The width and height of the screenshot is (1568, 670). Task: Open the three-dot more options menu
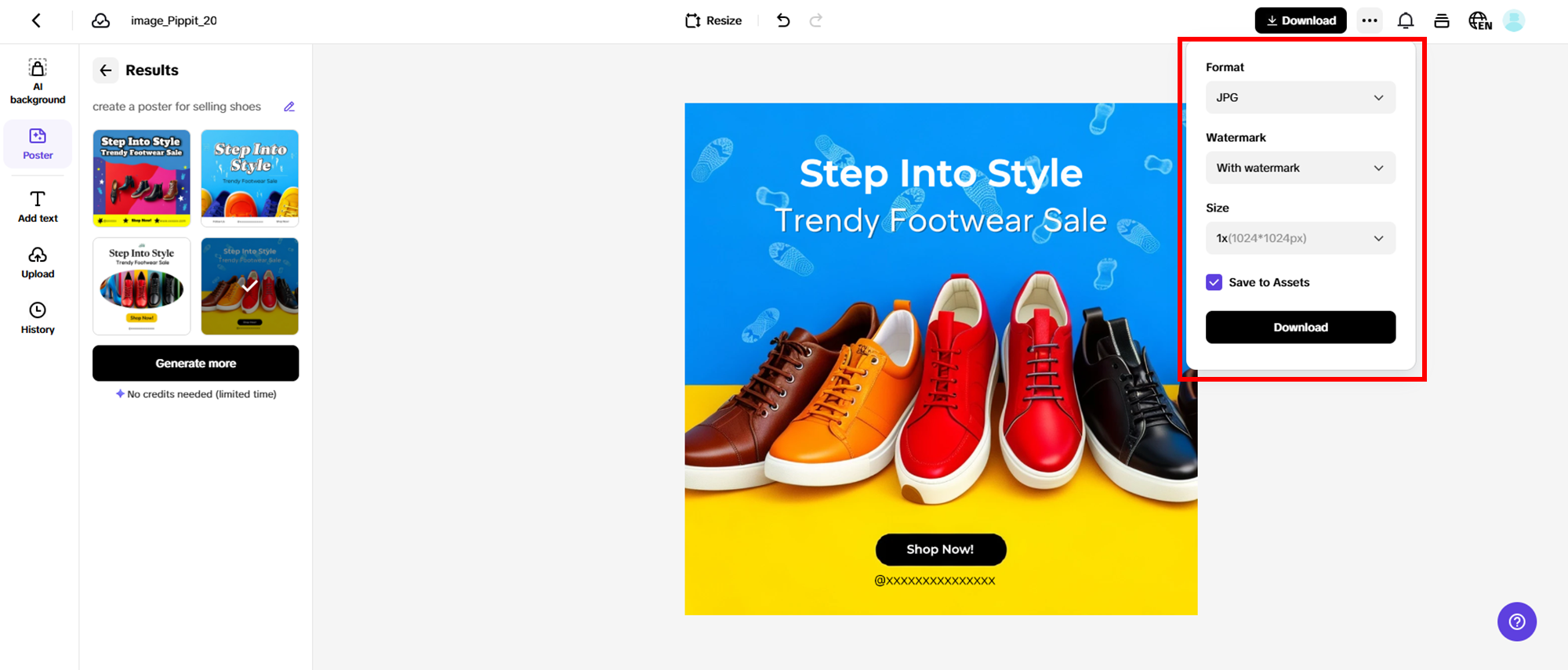click(1370, 21)
